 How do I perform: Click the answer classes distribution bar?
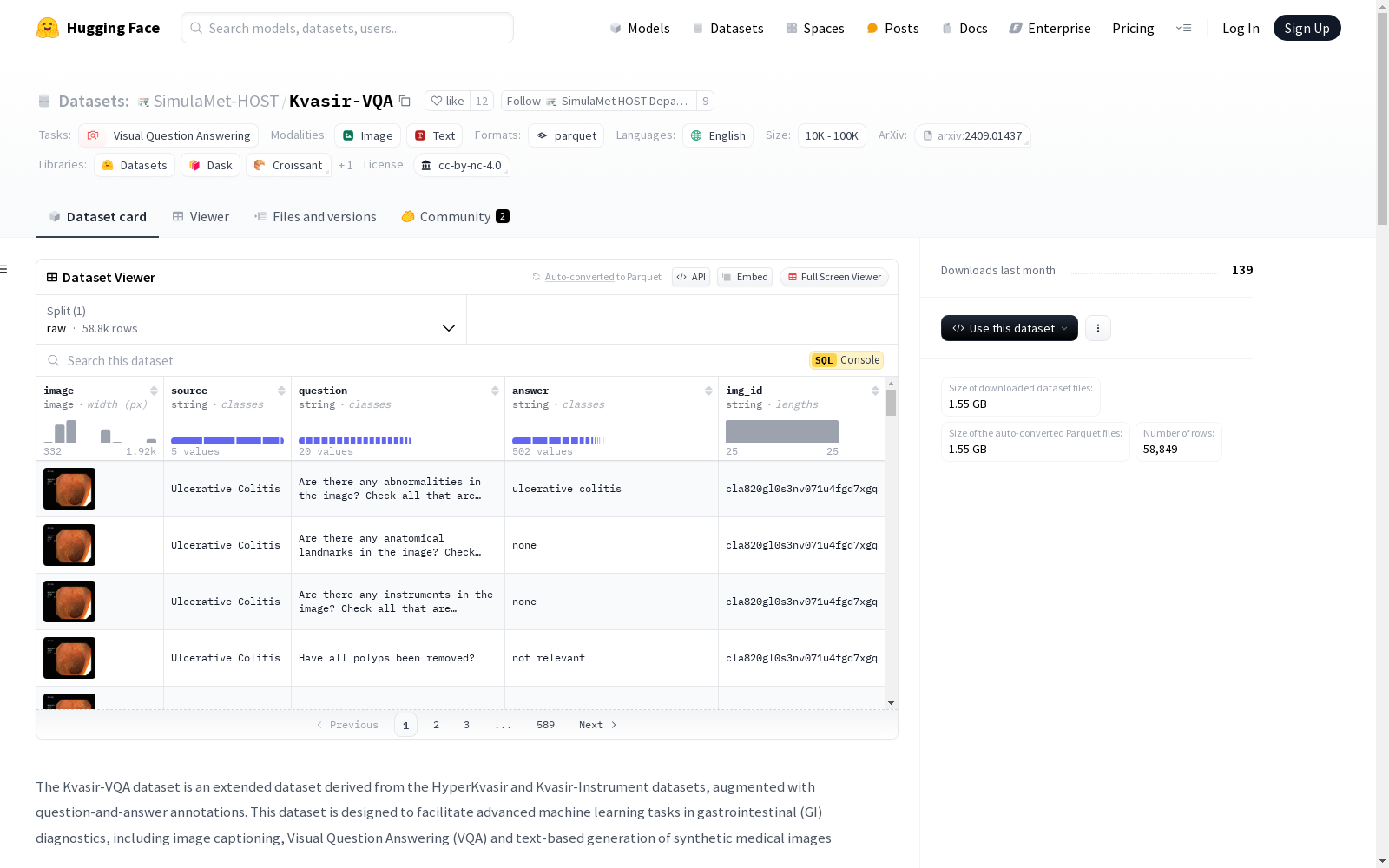[x=557, y=441]
